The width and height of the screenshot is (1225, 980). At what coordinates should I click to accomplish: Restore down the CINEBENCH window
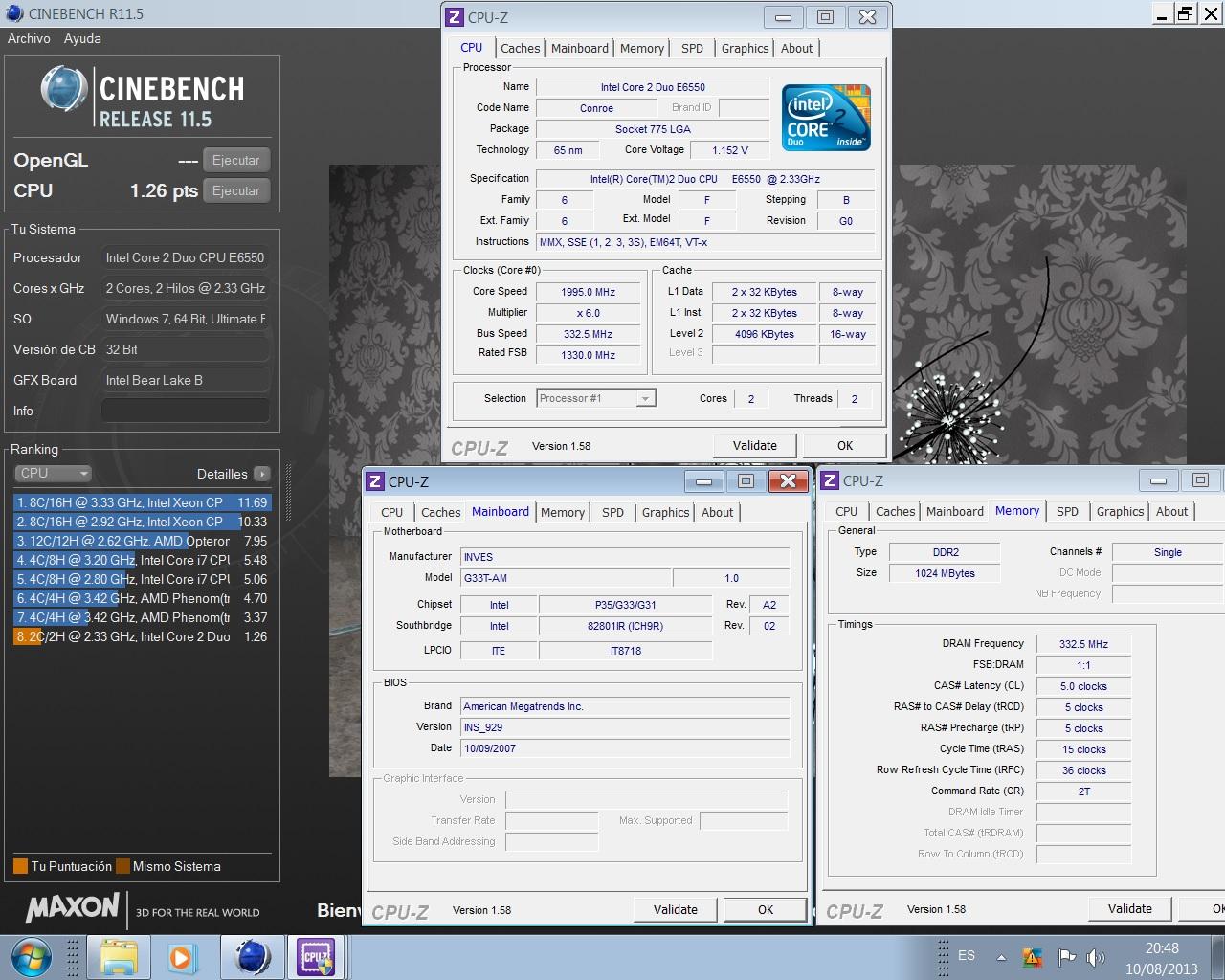1186,13
